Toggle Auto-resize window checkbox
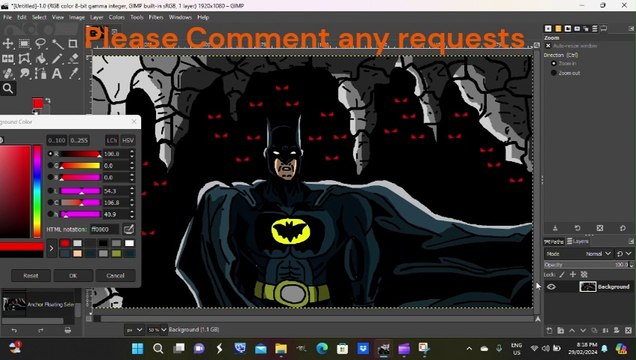 [548, 46]
